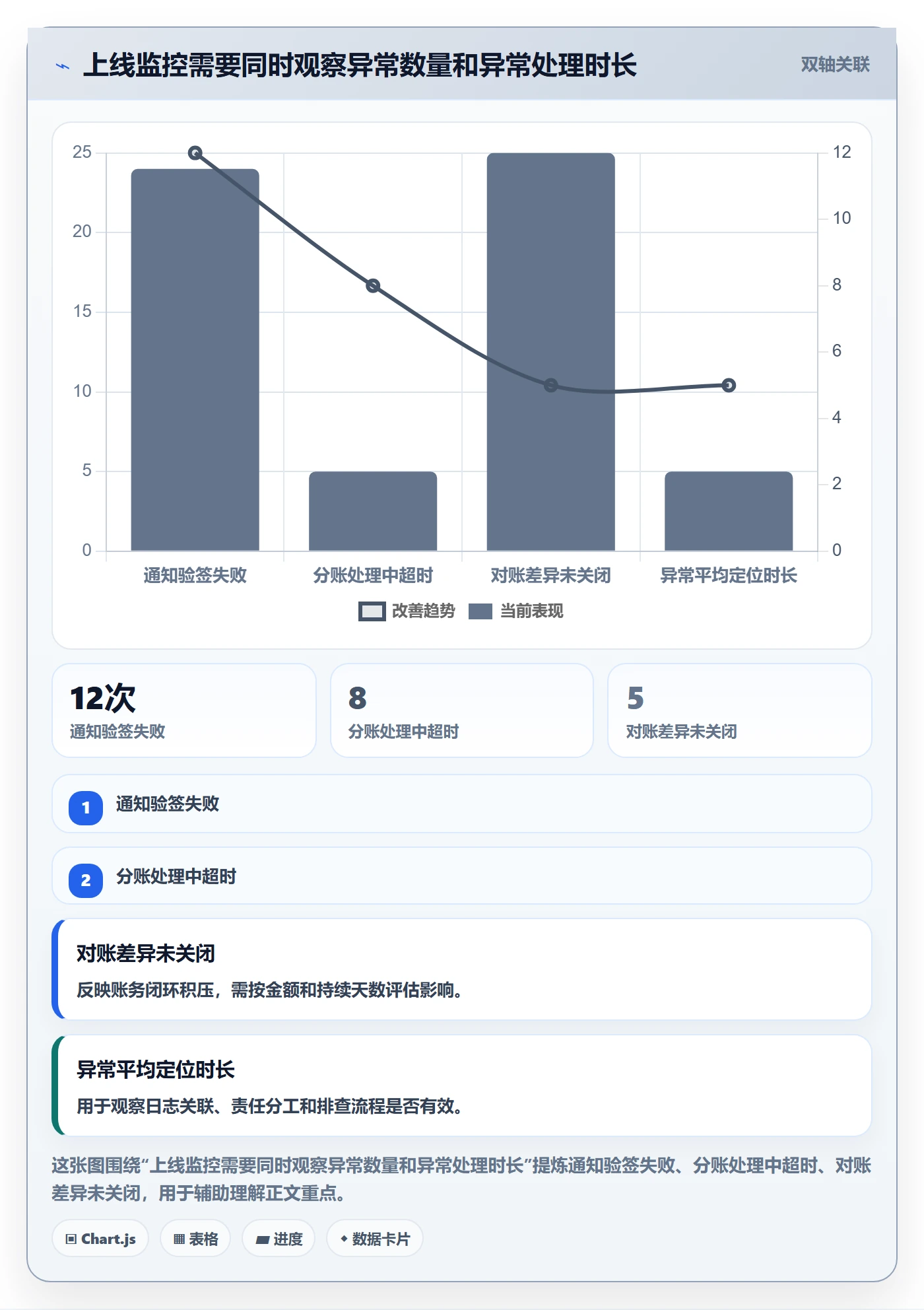Toggle the 改善趋势 legend item
This screenshot has width=924, height=1310.
407,611
